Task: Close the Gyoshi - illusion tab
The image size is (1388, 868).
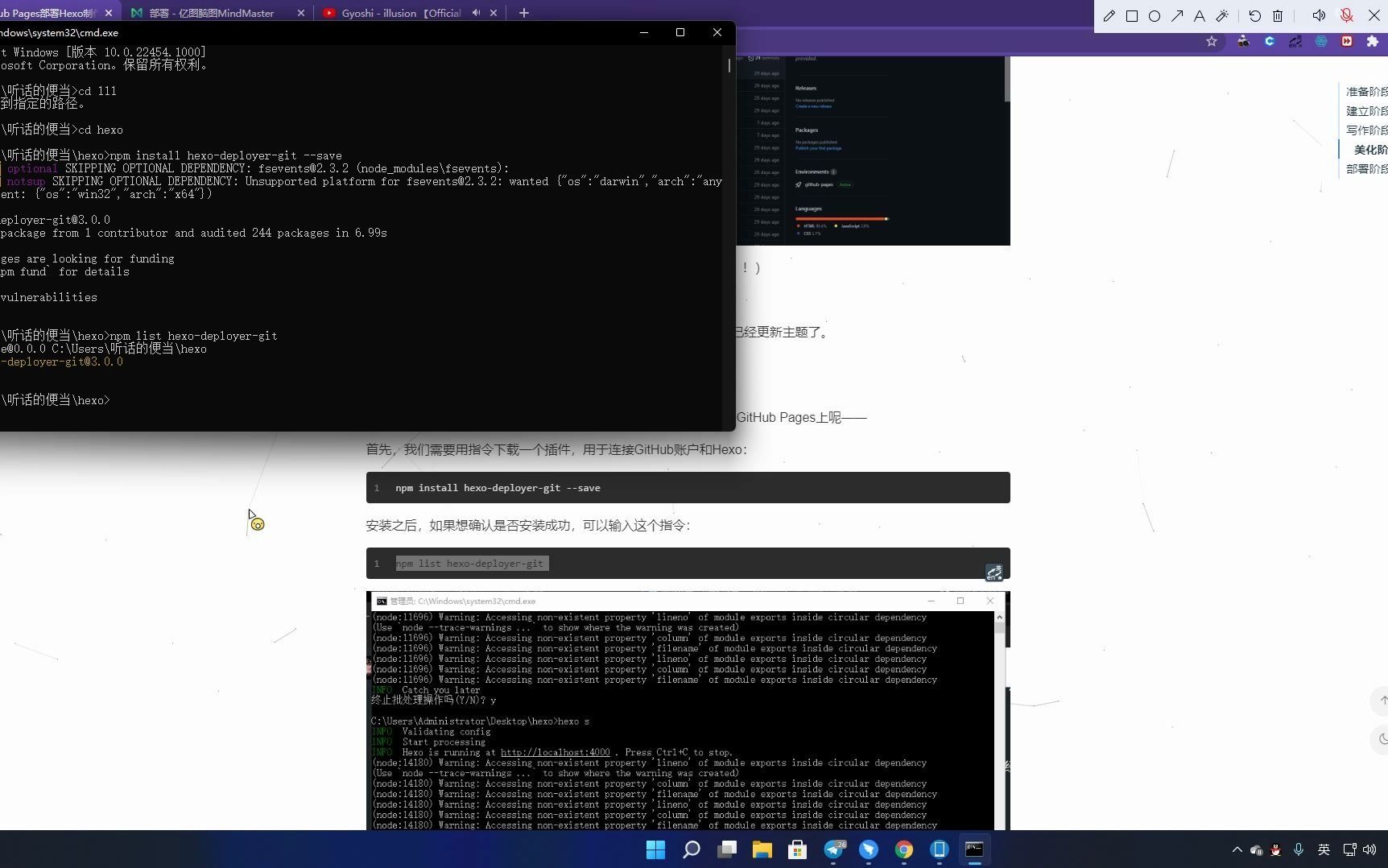Action: [494, 13]
